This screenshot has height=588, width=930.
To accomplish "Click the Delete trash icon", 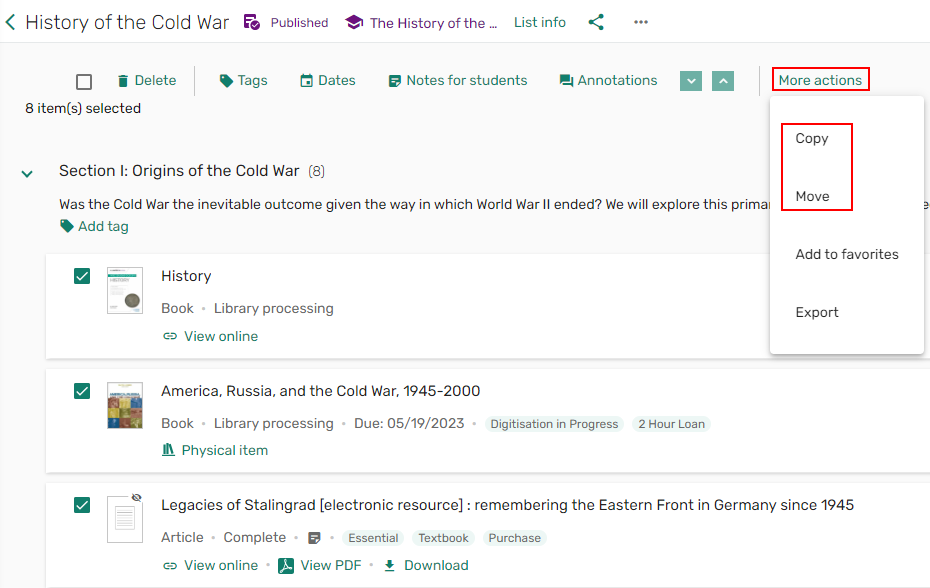I will [x=123, y=81].
